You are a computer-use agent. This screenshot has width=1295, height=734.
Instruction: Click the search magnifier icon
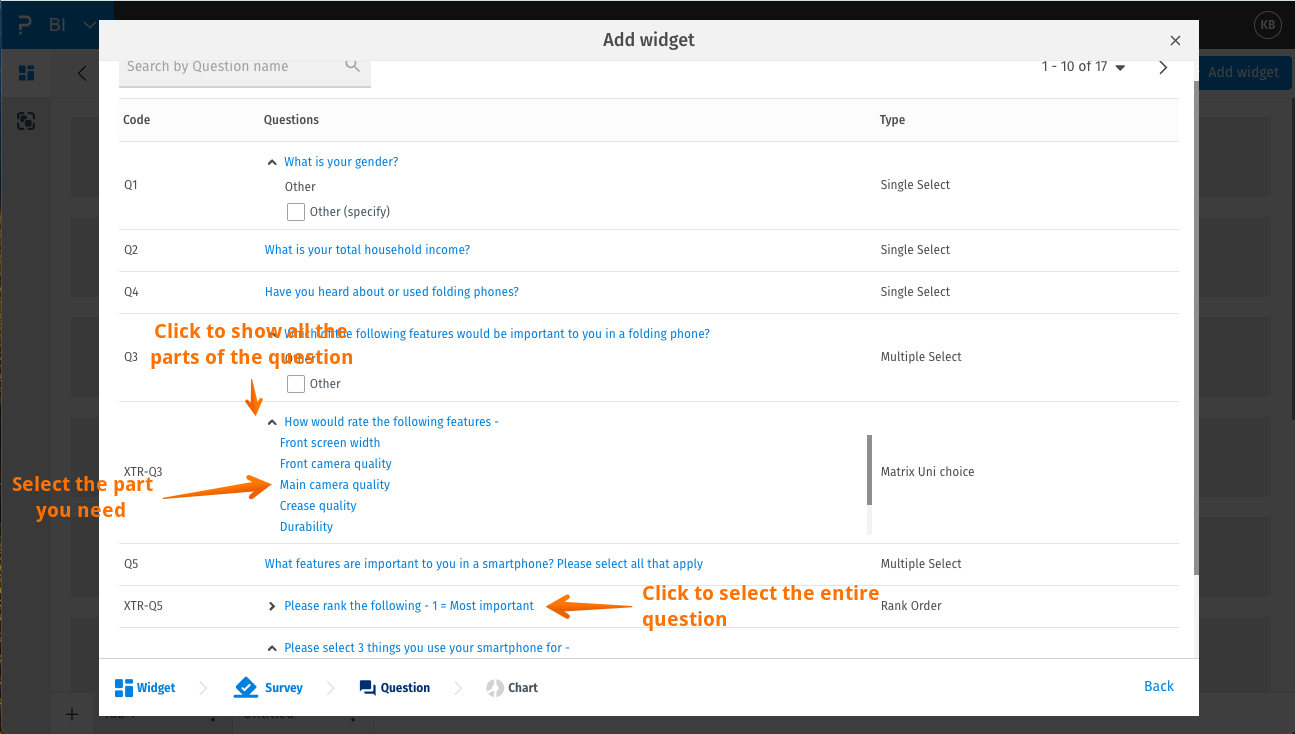(x=353, y=64)
